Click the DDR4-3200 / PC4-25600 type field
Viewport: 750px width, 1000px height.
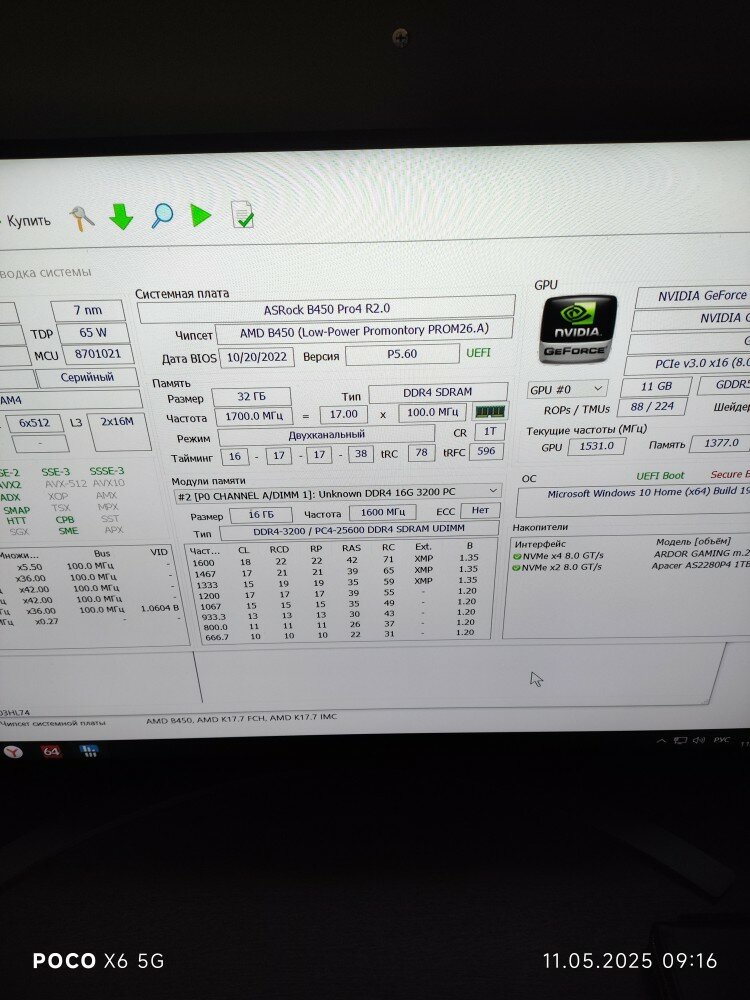click(359, 529)
